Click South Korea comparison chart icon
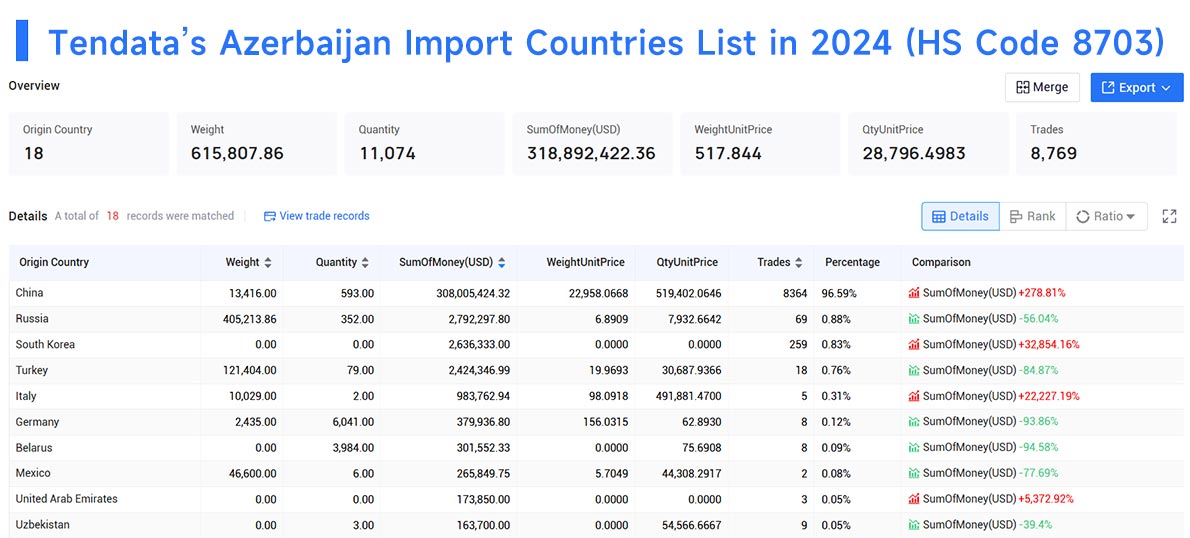Image resolution: width=1190 pixels, height=538 pixels. [914, 345]
